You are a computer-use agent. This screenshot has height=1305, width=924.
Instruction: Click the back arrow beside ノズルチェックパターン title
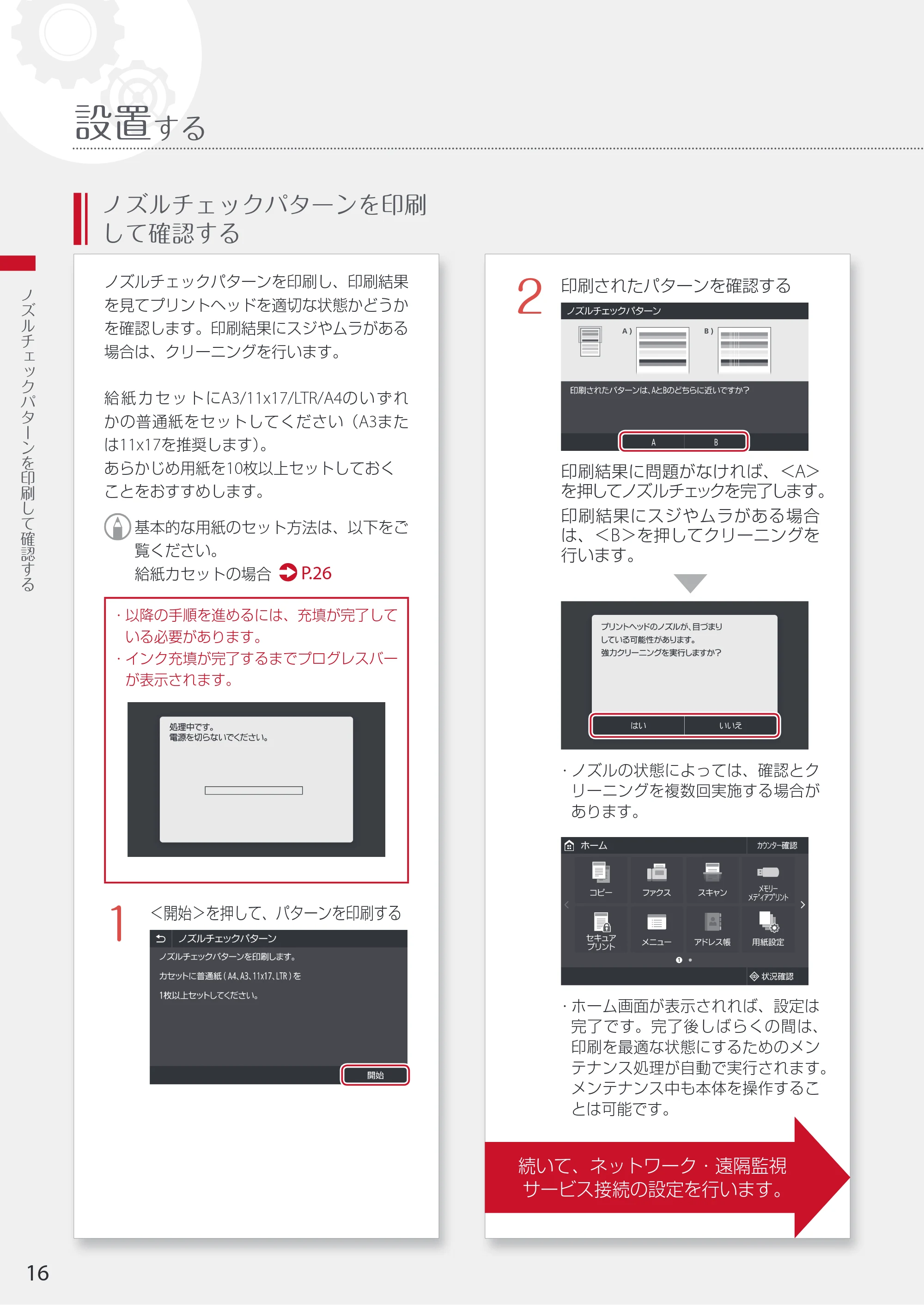click(161, 939)
